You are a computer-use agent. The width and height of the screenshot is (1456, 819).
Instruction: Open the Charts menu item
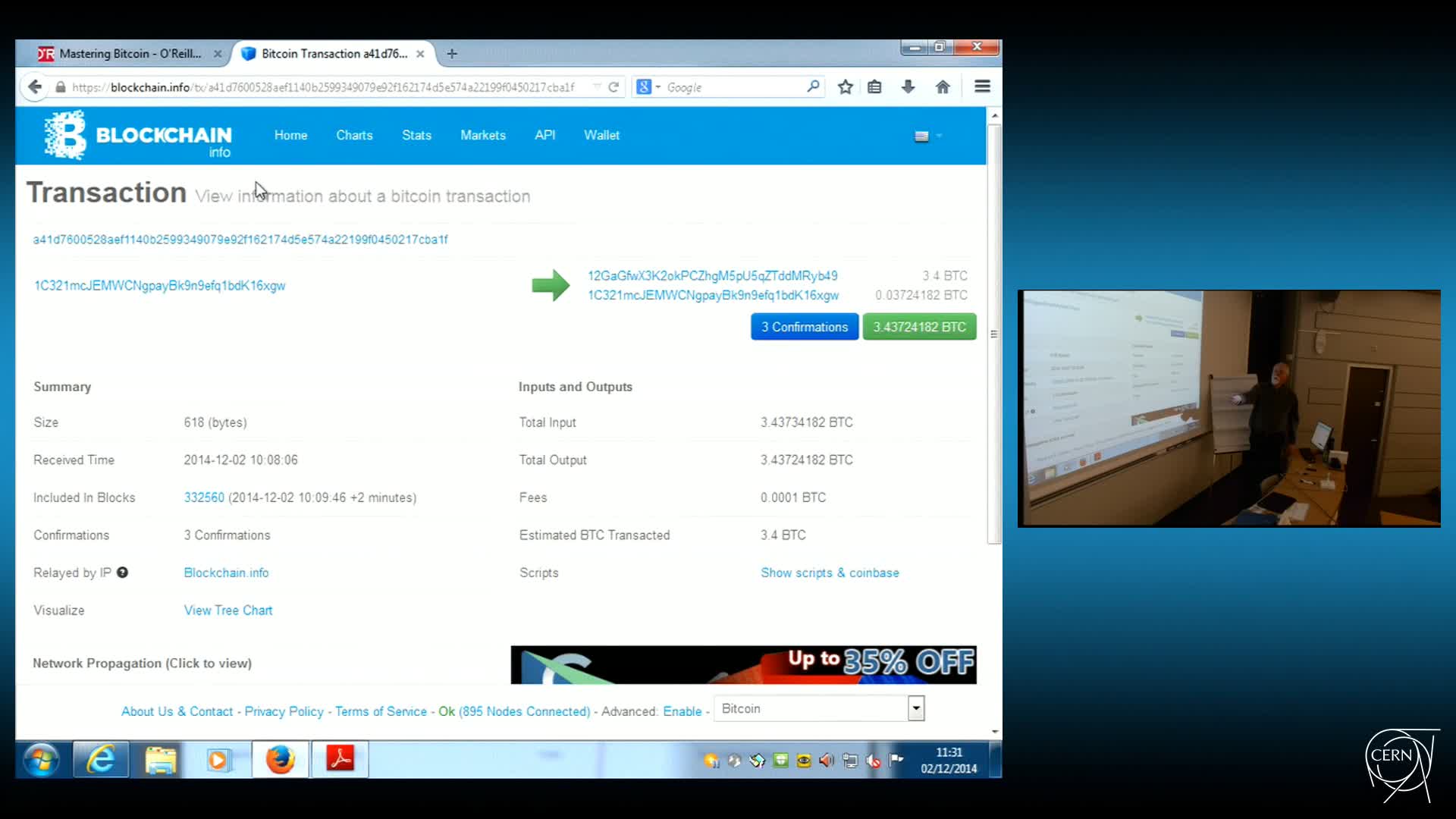(354, 135)
